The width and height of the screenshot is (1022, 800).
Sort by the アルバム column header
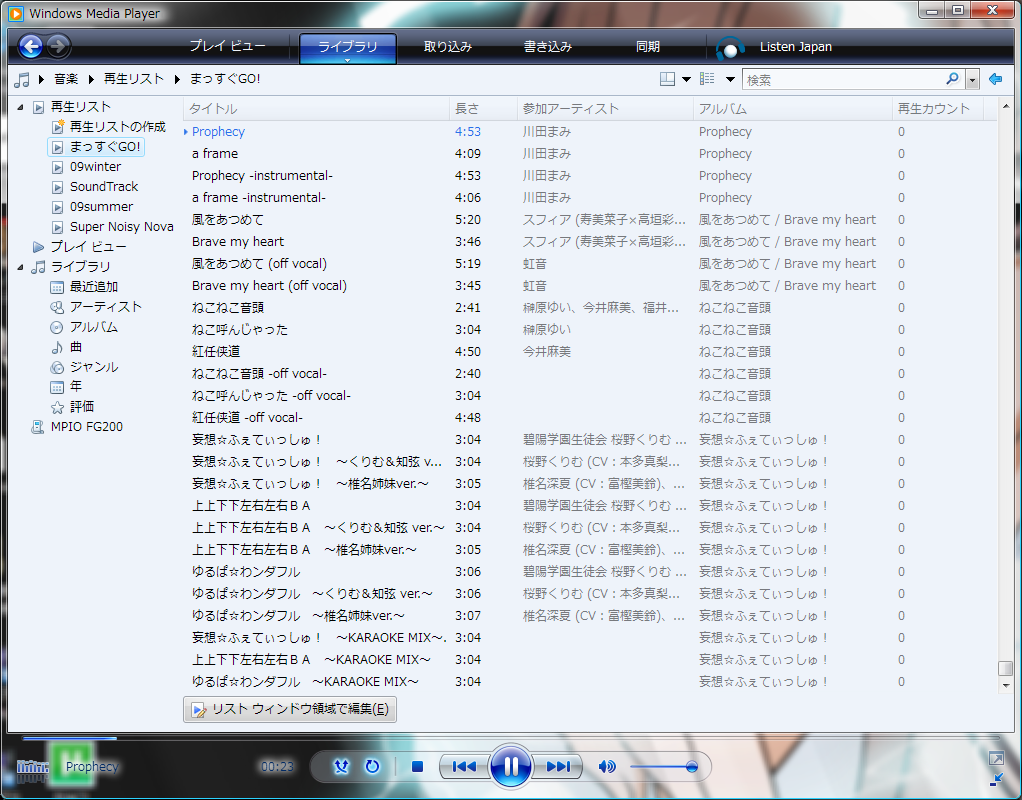(x=793, y=109)
